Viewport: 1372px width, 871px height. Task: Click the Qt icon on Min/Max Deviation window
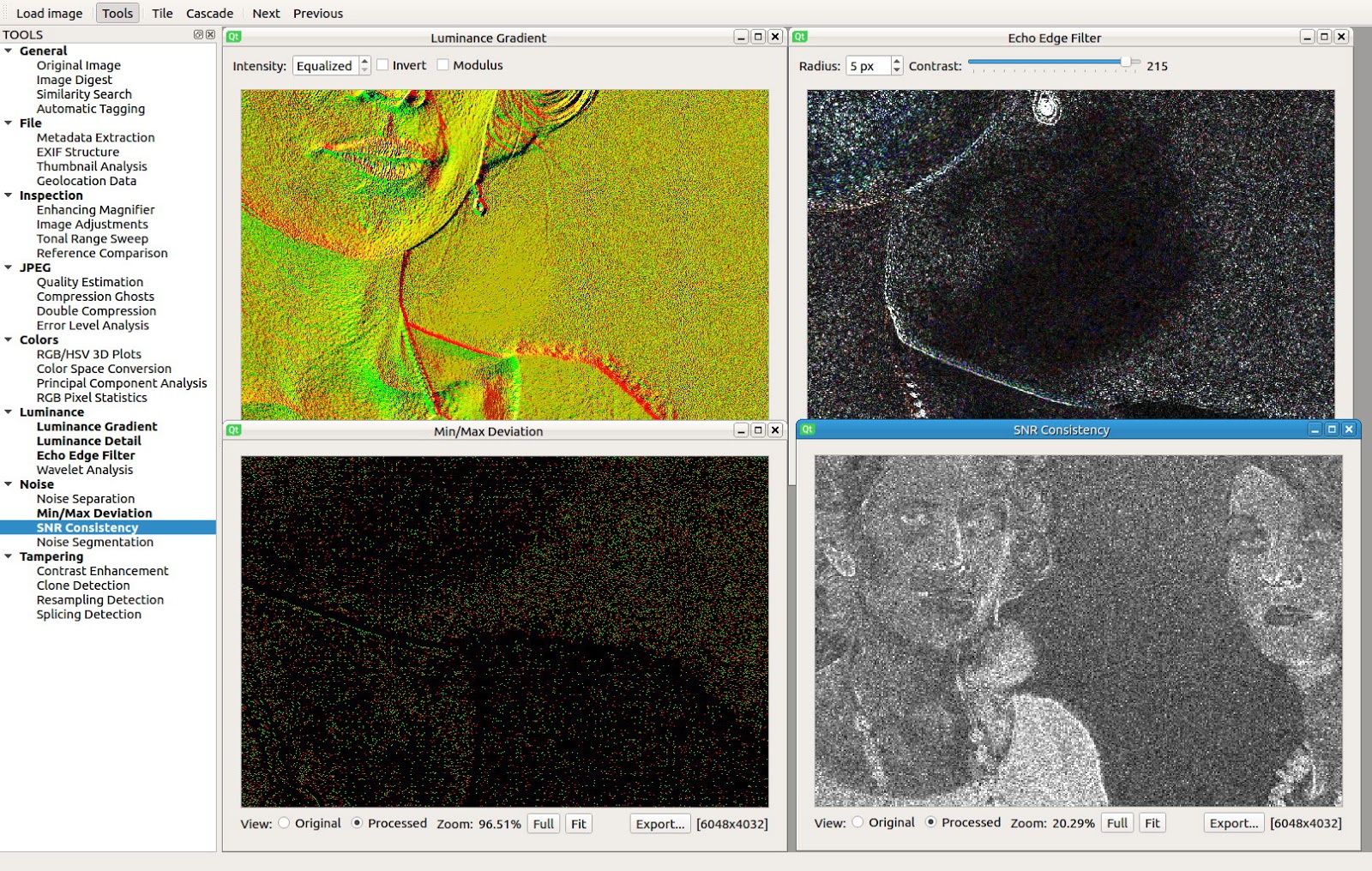click(x=232, y=430)
